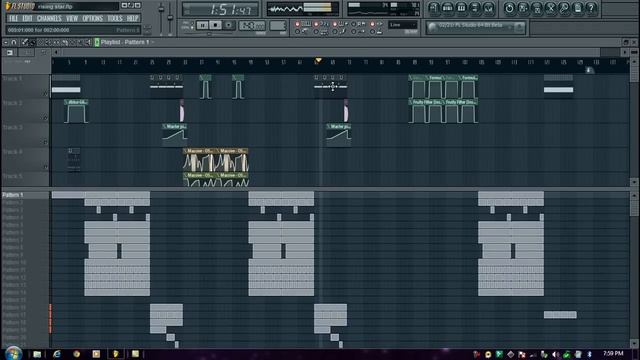Viewport: 640px width, 360px height.
Task: Open the piano roll shortcut icon
Action: click(461, 8)
